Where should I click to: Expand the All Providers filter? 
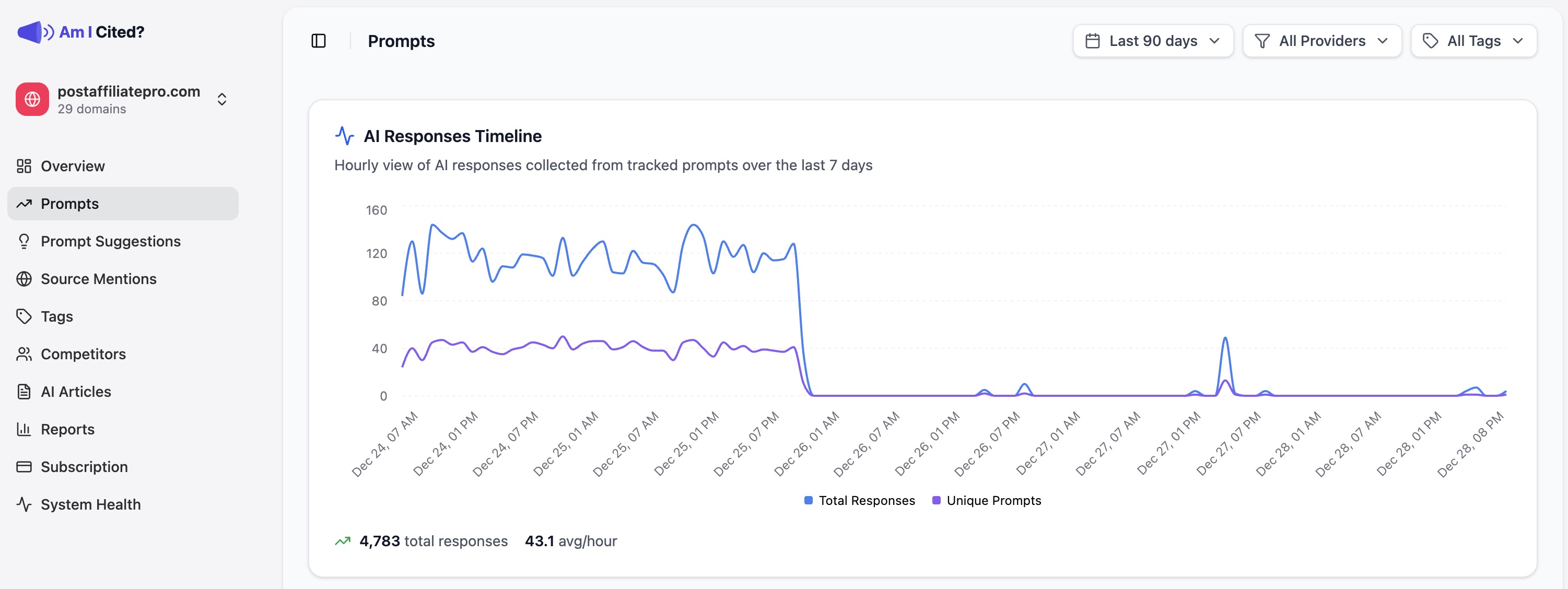pos(1321,41)
